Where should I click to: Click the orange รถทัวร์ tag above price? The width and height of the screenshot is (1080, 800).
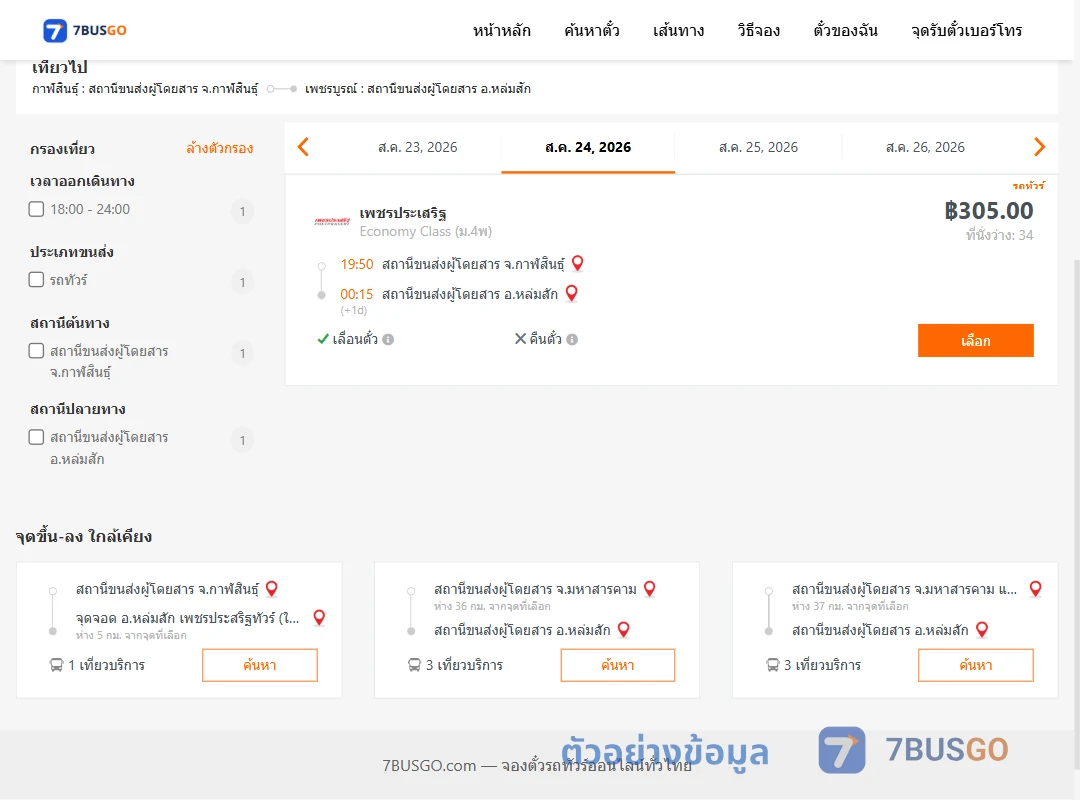[1028, 185]
